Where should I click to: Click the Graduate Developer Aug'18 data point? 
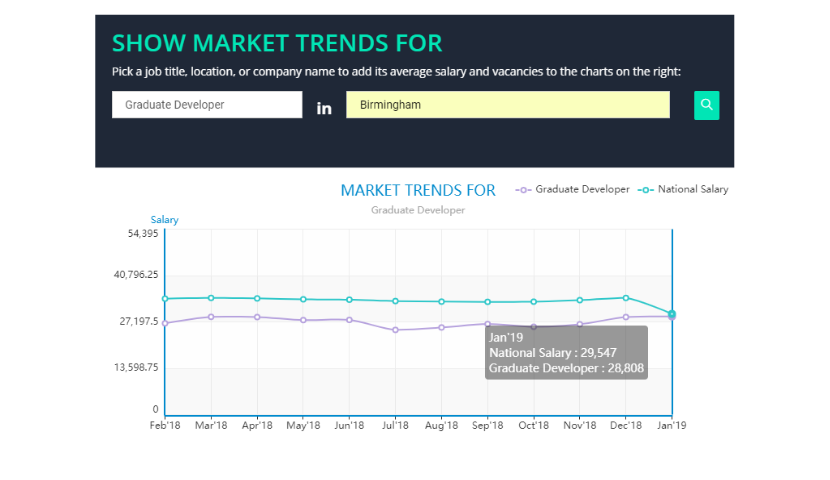coord(441,328)
